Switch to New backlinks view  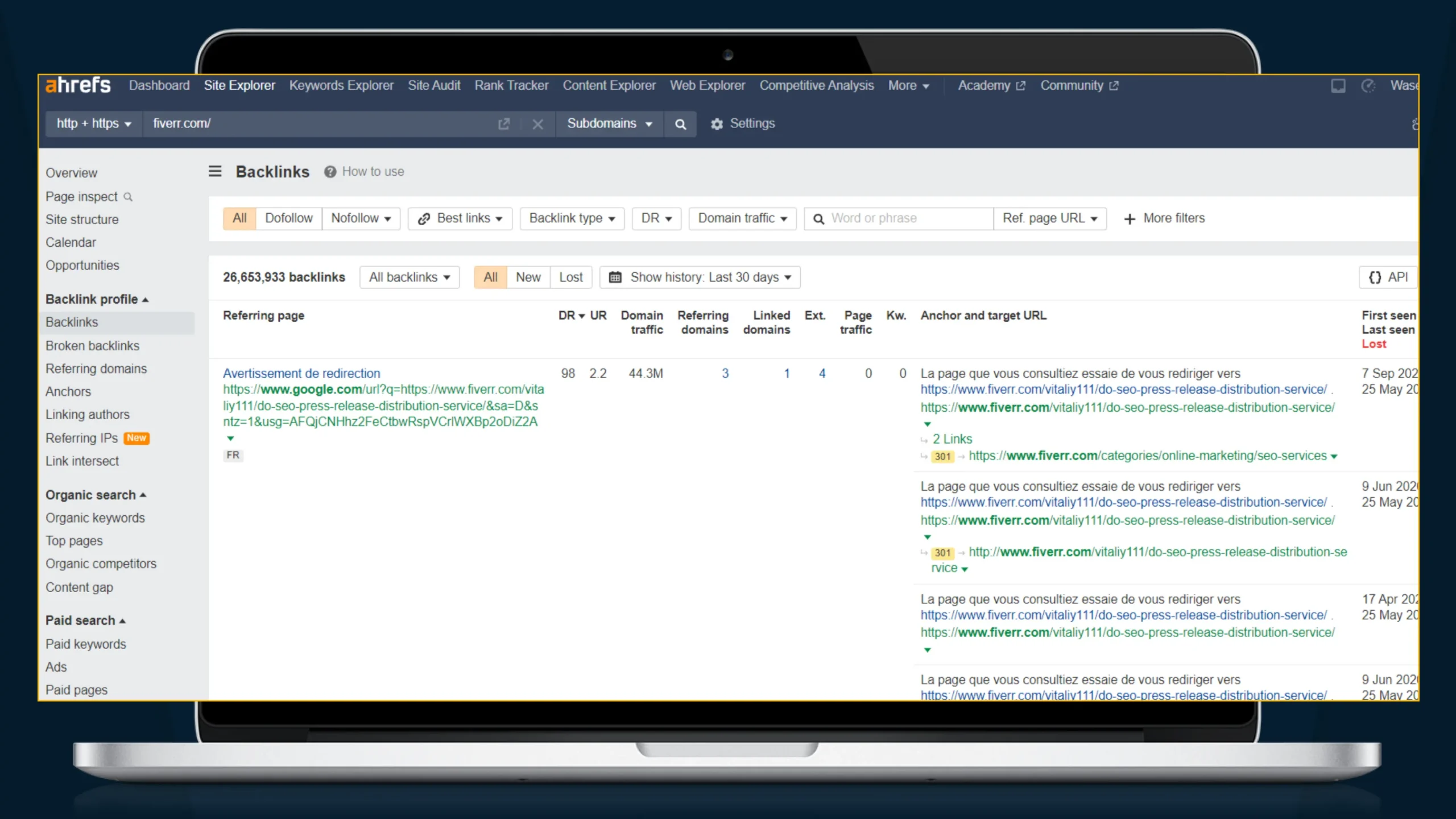528,277
